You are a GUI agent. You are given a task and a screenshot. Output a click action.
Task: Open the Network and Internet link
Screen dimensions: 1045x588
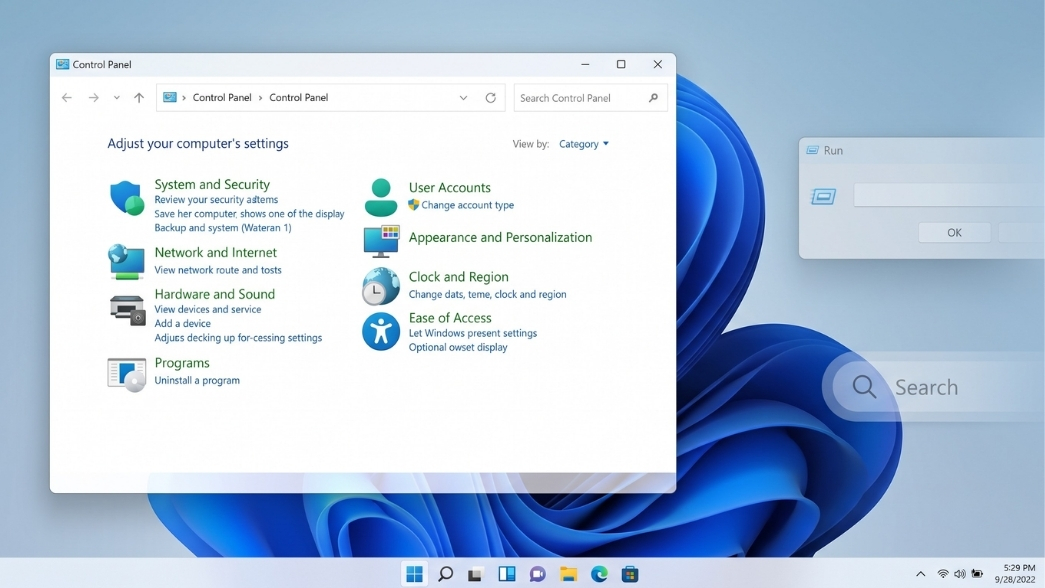[x=215, y=253]
